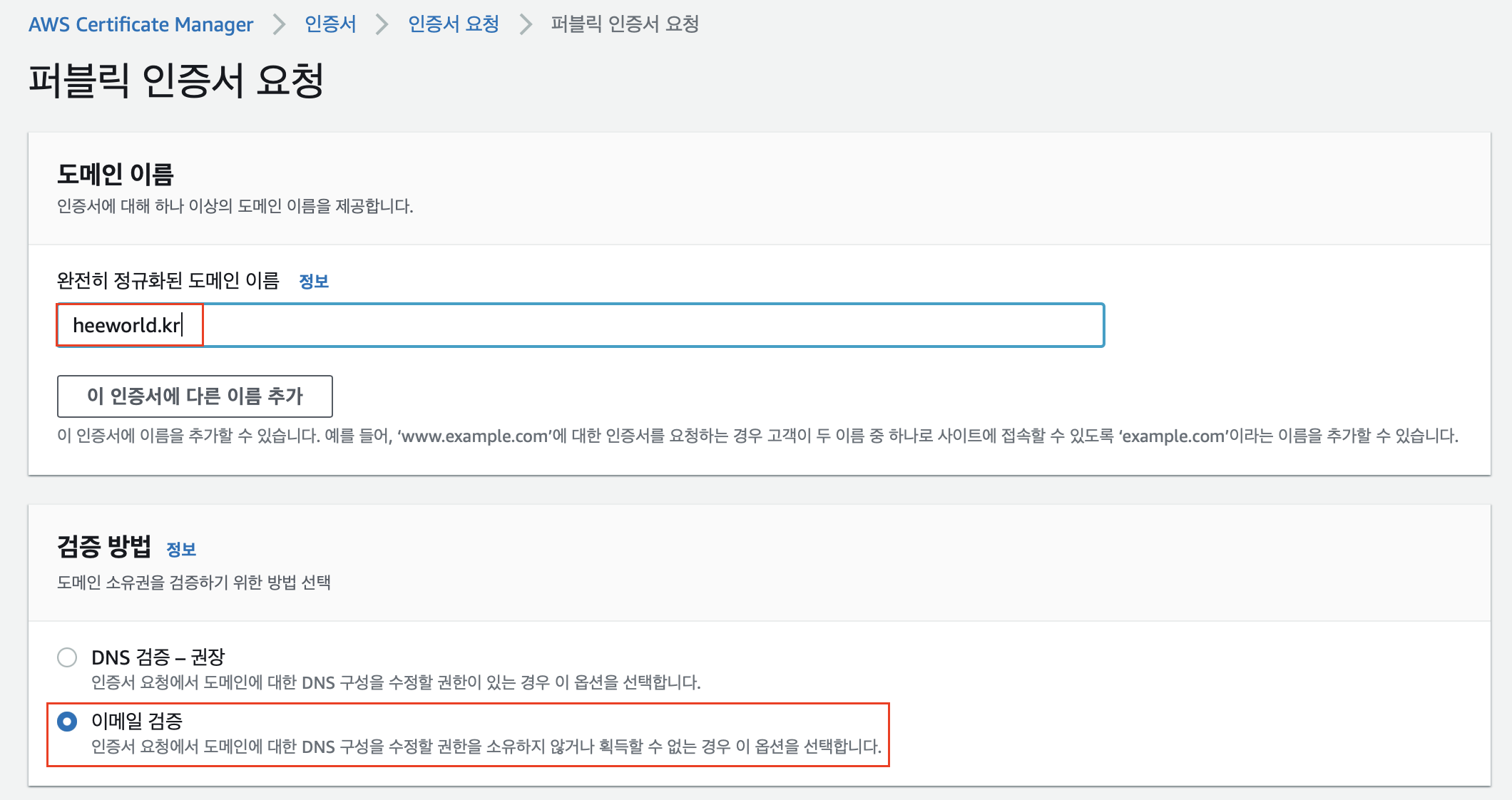Open 정보 link beside 검증 방법 heading

(x=181, y=550)
